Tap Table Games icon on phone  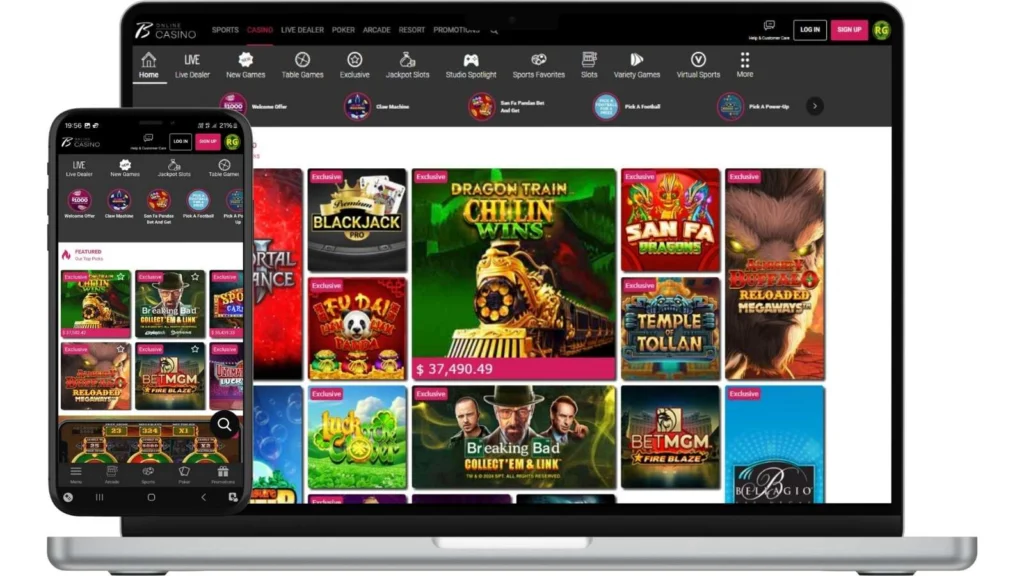point(224,168)
